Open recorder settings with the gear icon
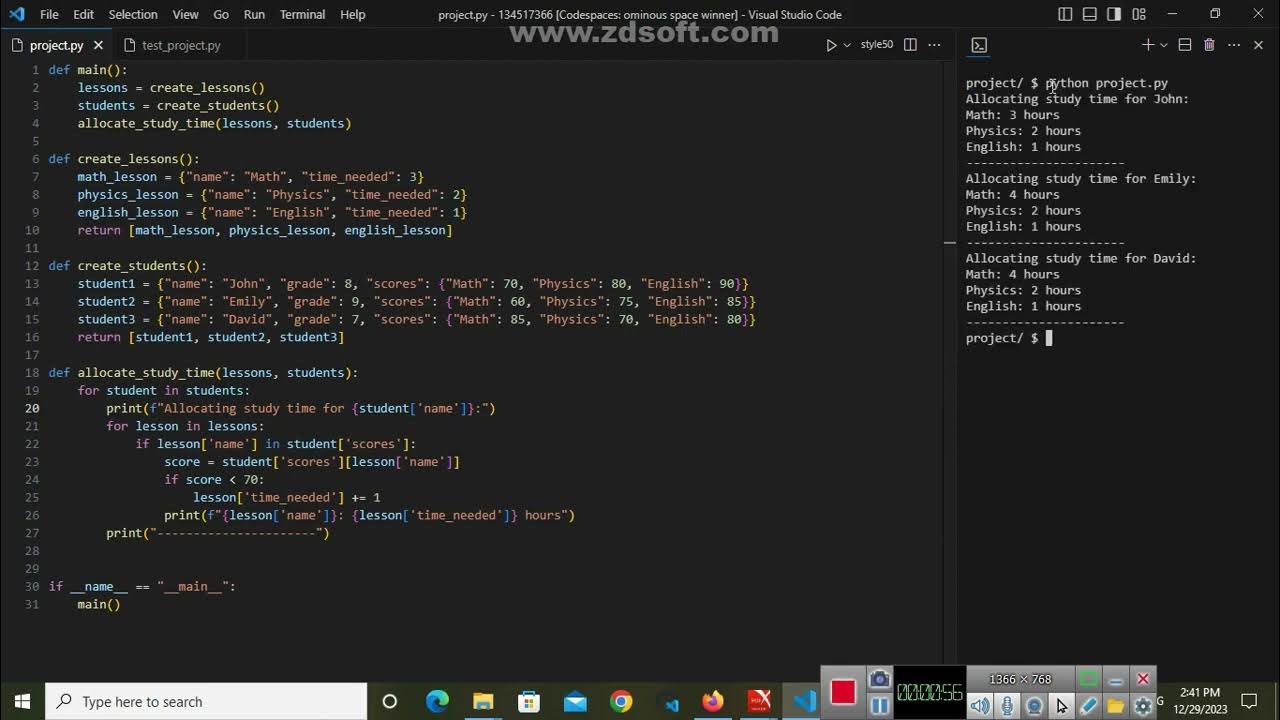This screenshot has height=720, width=1280. pos(1143,706)
